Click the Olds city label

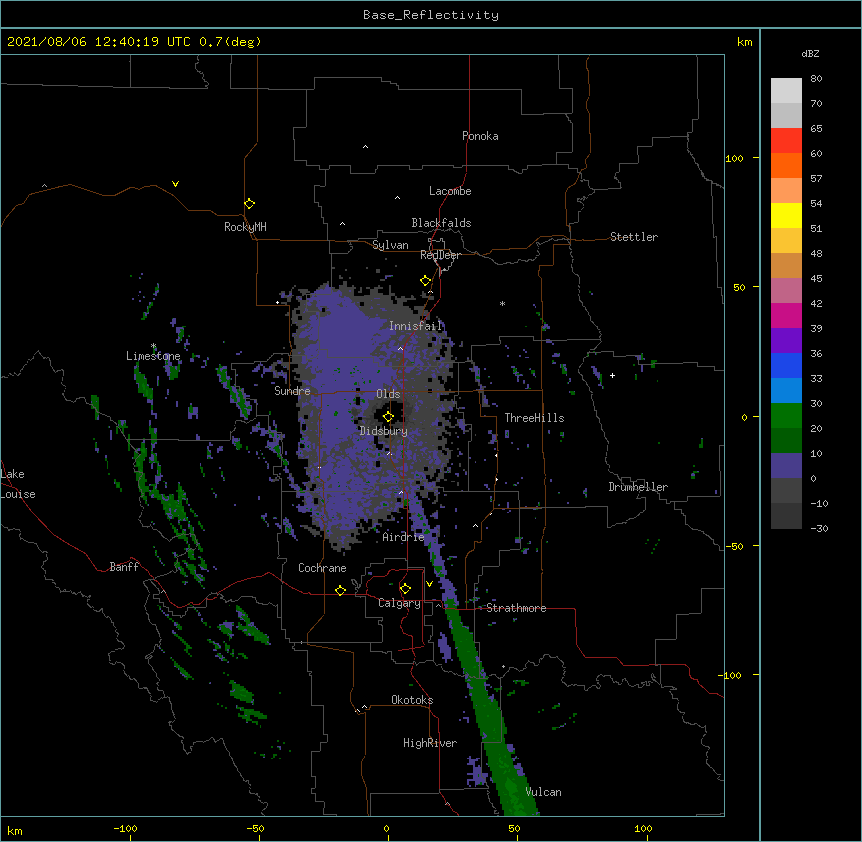coord(388,394)
